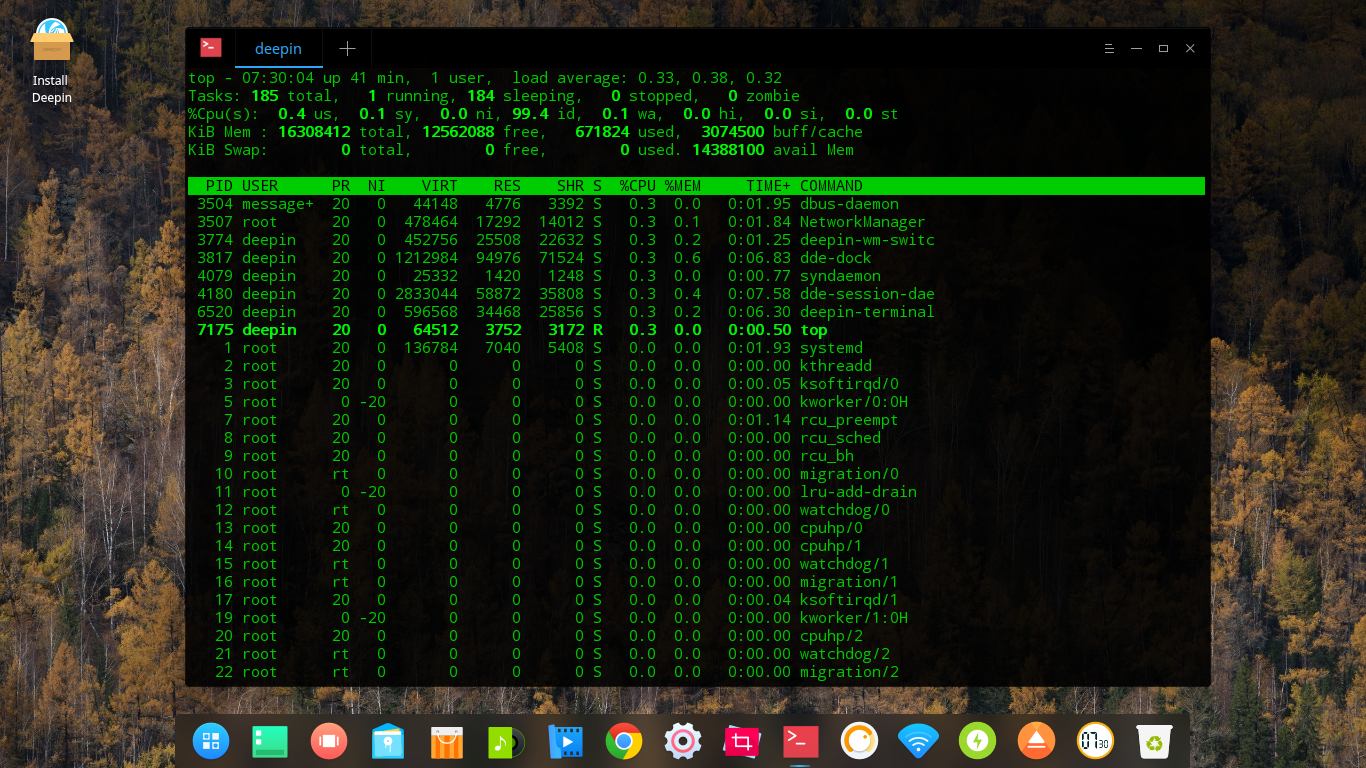Select the kthreadd process row
This screenshot has height=768, width=1366.
click(696, 366)
